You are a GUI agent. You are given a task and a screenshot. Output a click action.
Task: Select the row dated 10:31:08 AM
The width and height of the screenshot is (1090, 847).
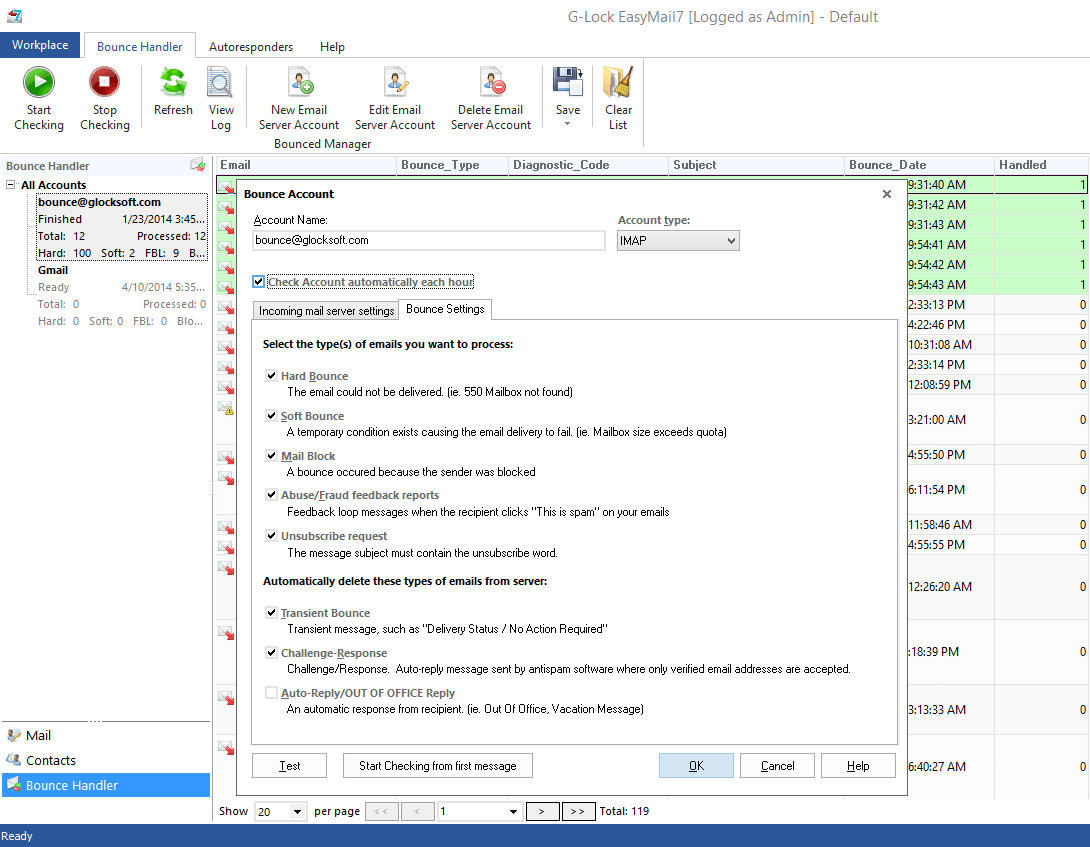(x=998, y=345)
